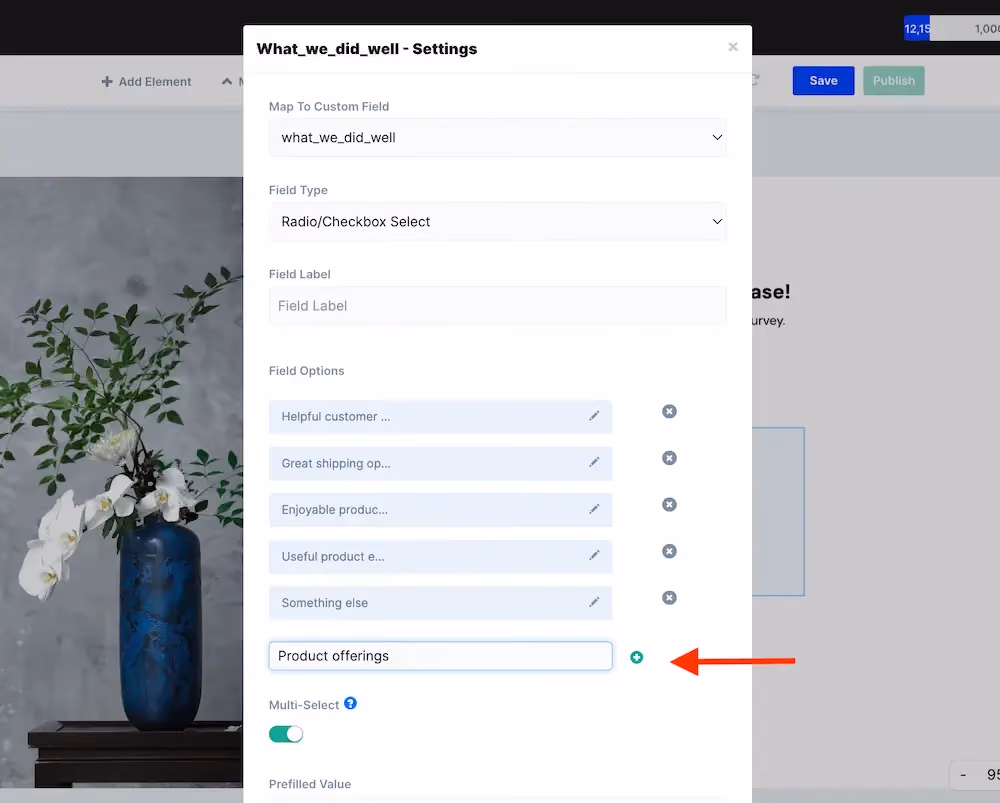Open the Field Type dropdown
The image size is (1000, 803).
(x=497, y=221)
